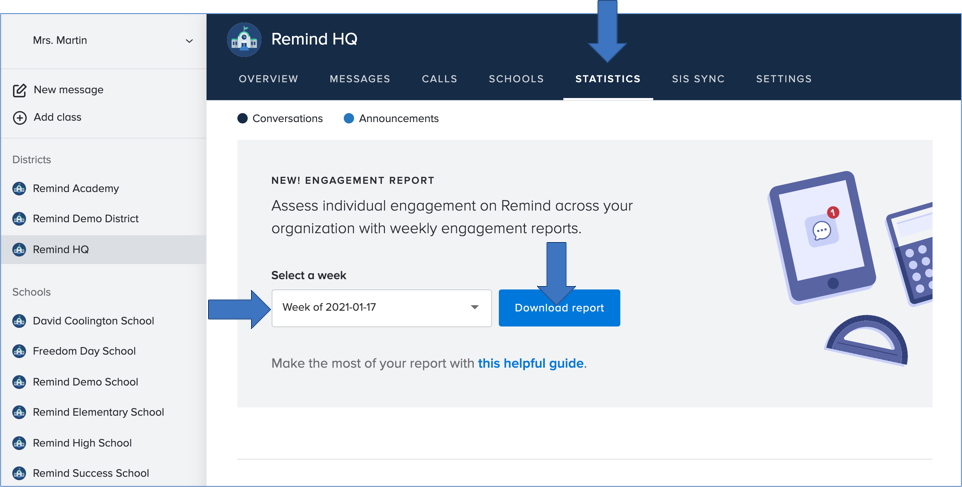962x487 pixels.
Task: Click the Freedom Day School icon
Action: 19,351
